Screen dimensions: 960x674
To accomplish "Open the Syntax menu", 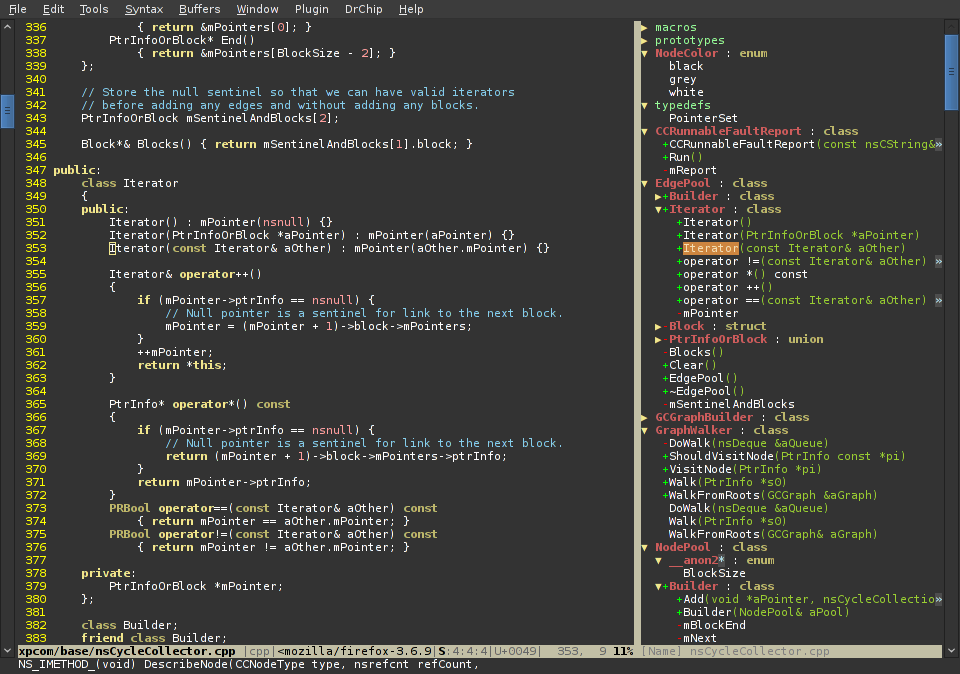I will click(x=144, y=9).
